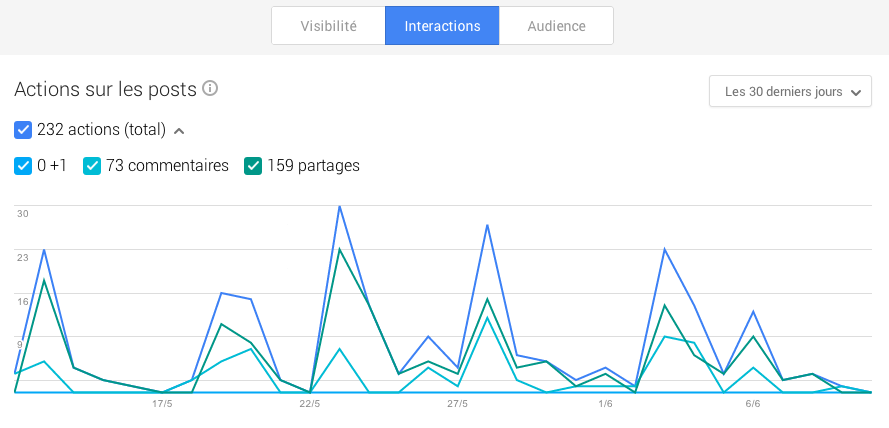
Task: Disable the 73 commentaires checkbox
Action: click(x=92, y=166)
